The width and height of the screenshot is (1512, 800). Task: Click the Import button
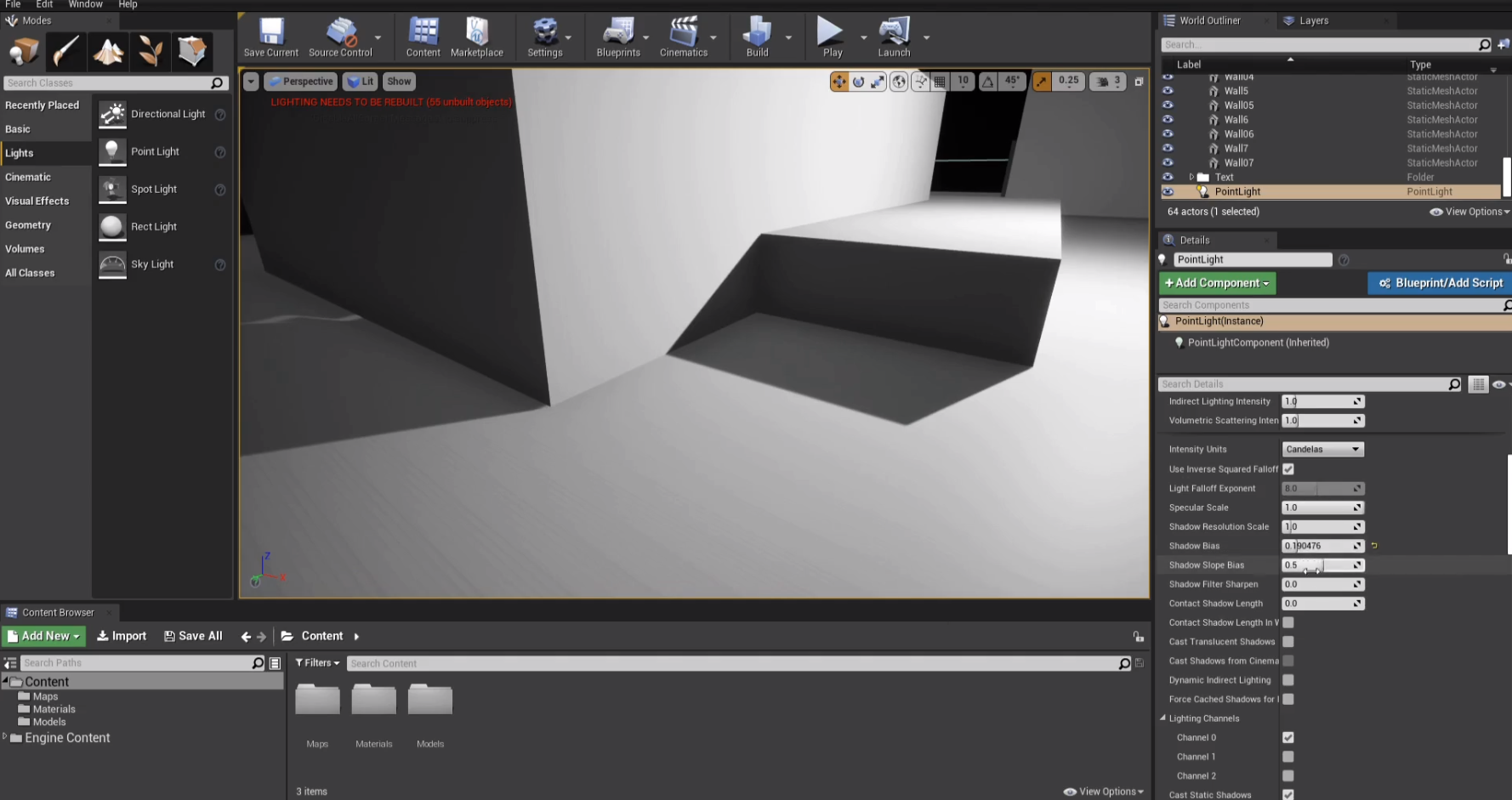coord(122,636)
